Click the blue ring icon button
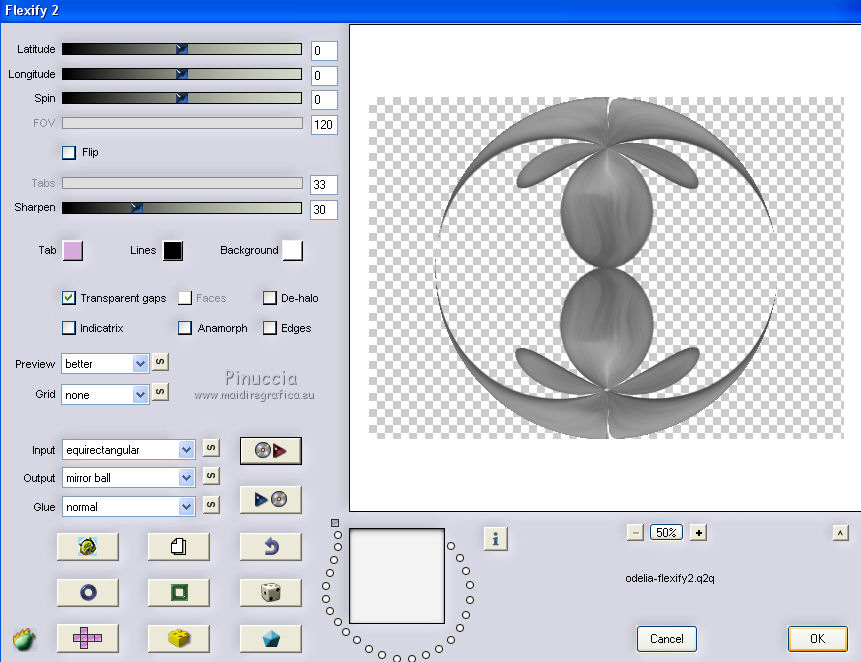 coord(88,593)
